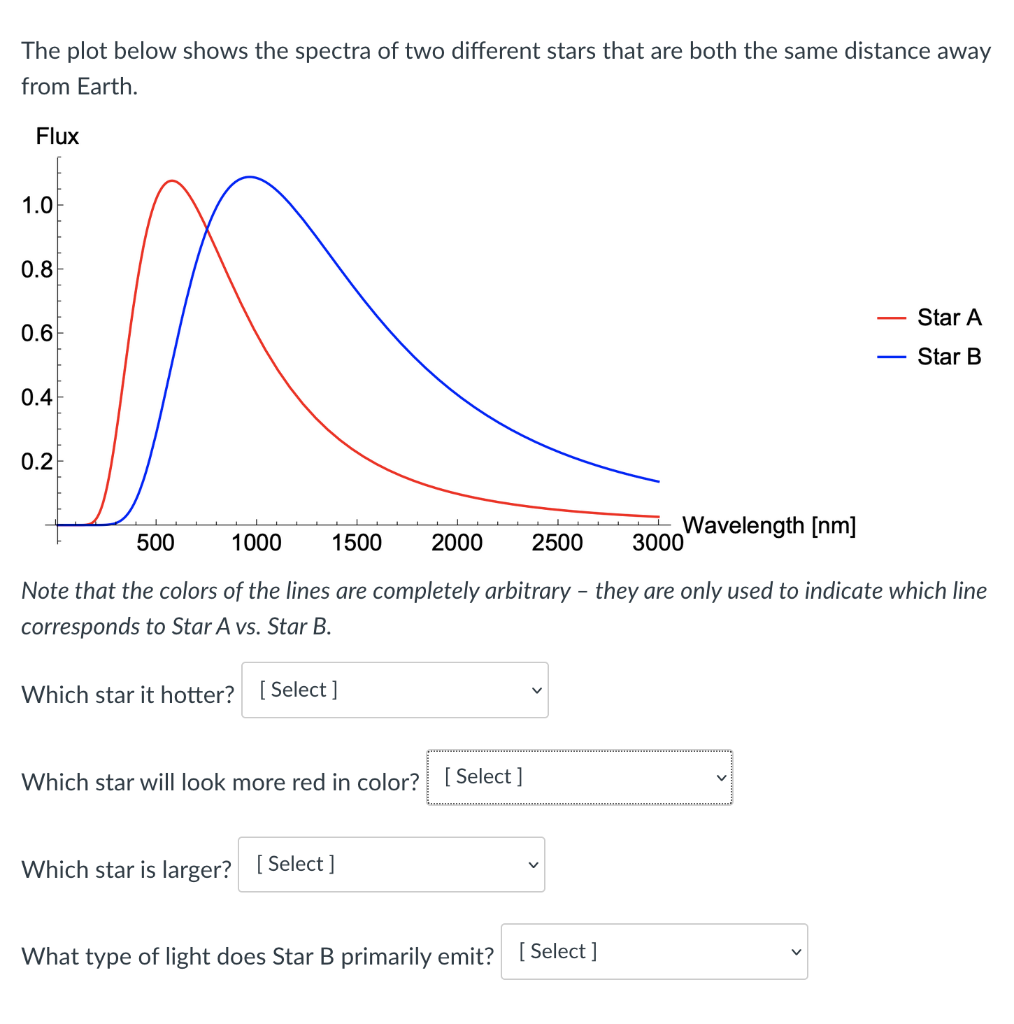Click the peak of the red curve
Image resolution: width=1014 pixels, height=1024 pixels.
point(172,182)
